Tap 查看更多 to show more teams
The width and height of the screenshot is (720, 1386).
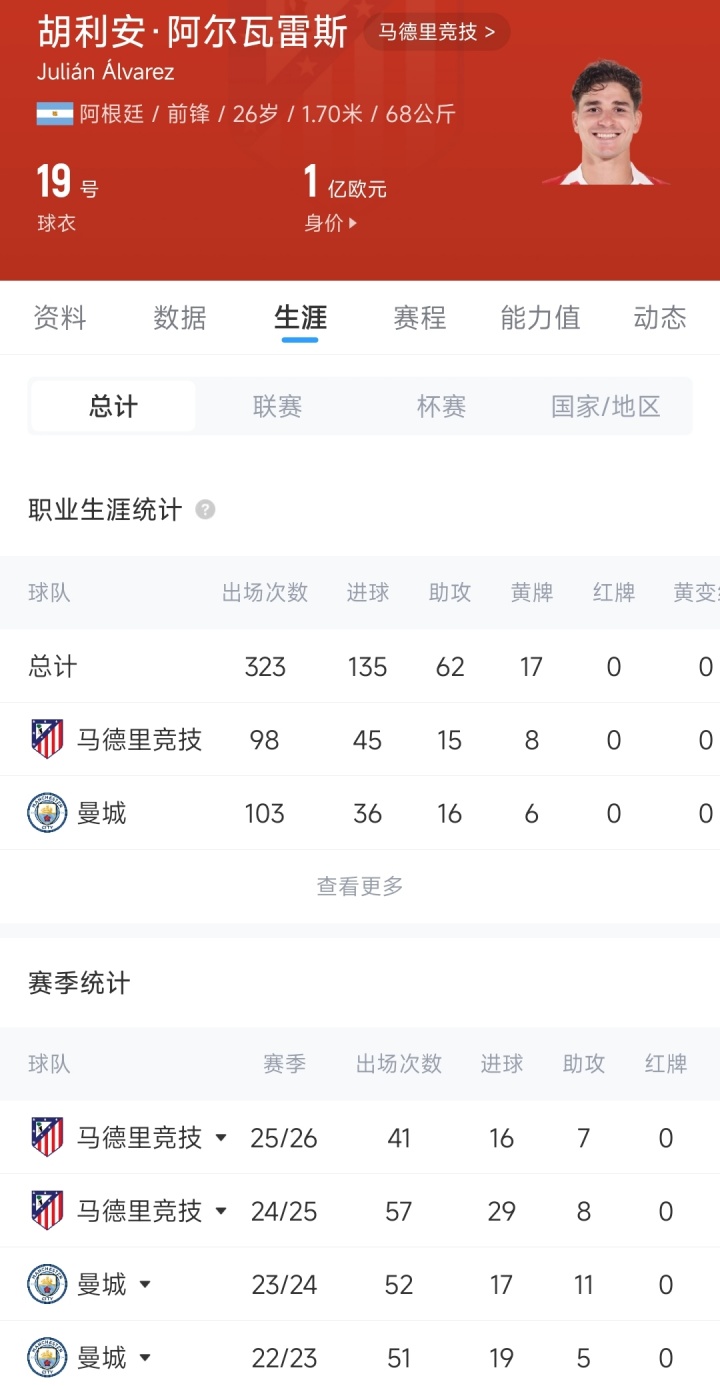pos(360,886)
